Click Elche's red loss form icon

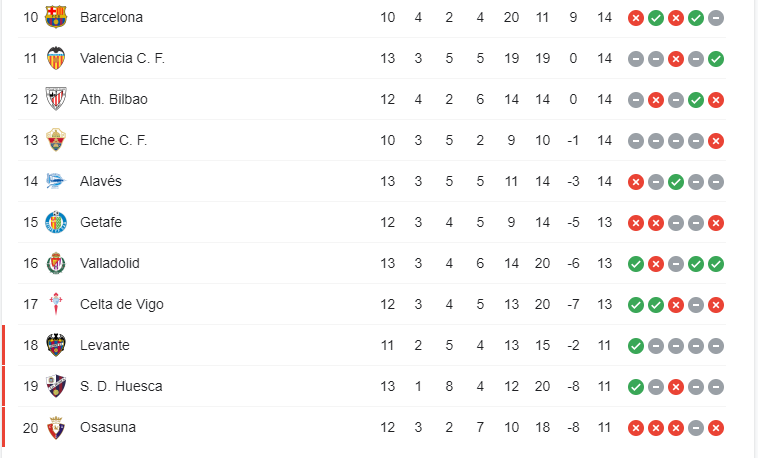tap(716, 141)
